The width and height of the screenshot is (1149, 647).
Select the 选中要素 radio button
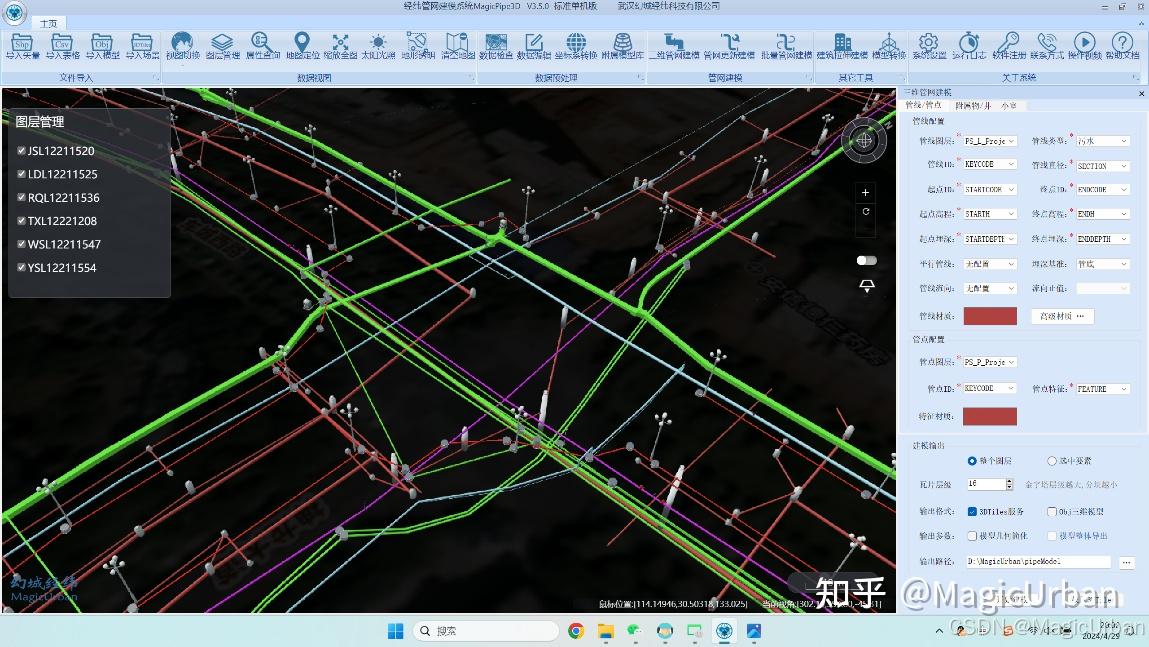click(1053, 461)
